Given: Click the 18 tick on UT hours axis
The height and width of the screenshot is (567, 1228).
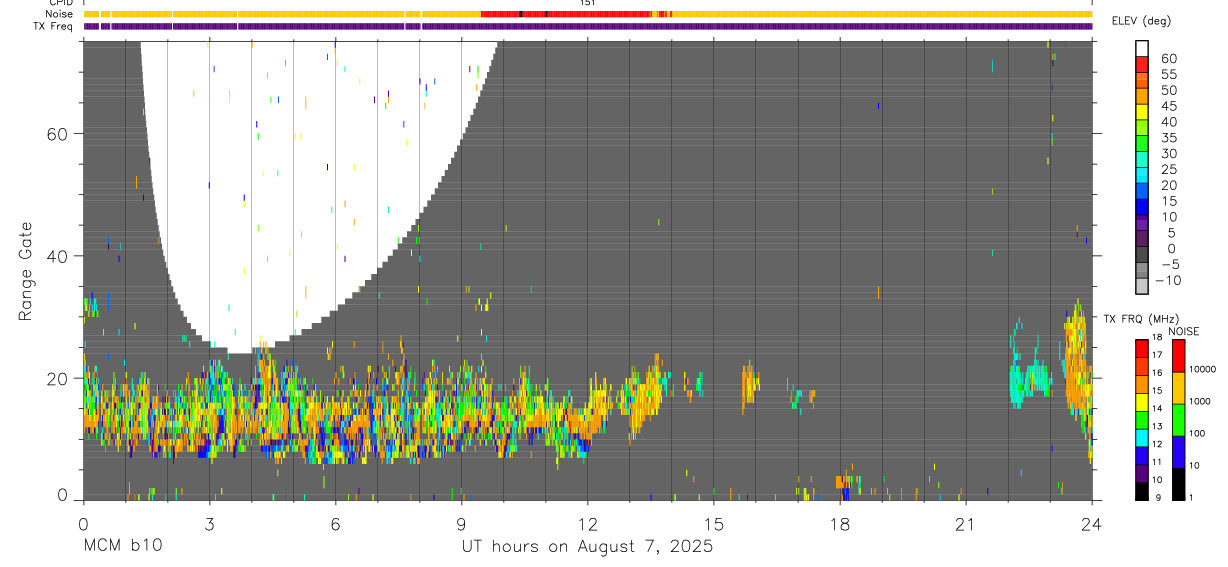Looking at the screenshot, I should point(839,524).
